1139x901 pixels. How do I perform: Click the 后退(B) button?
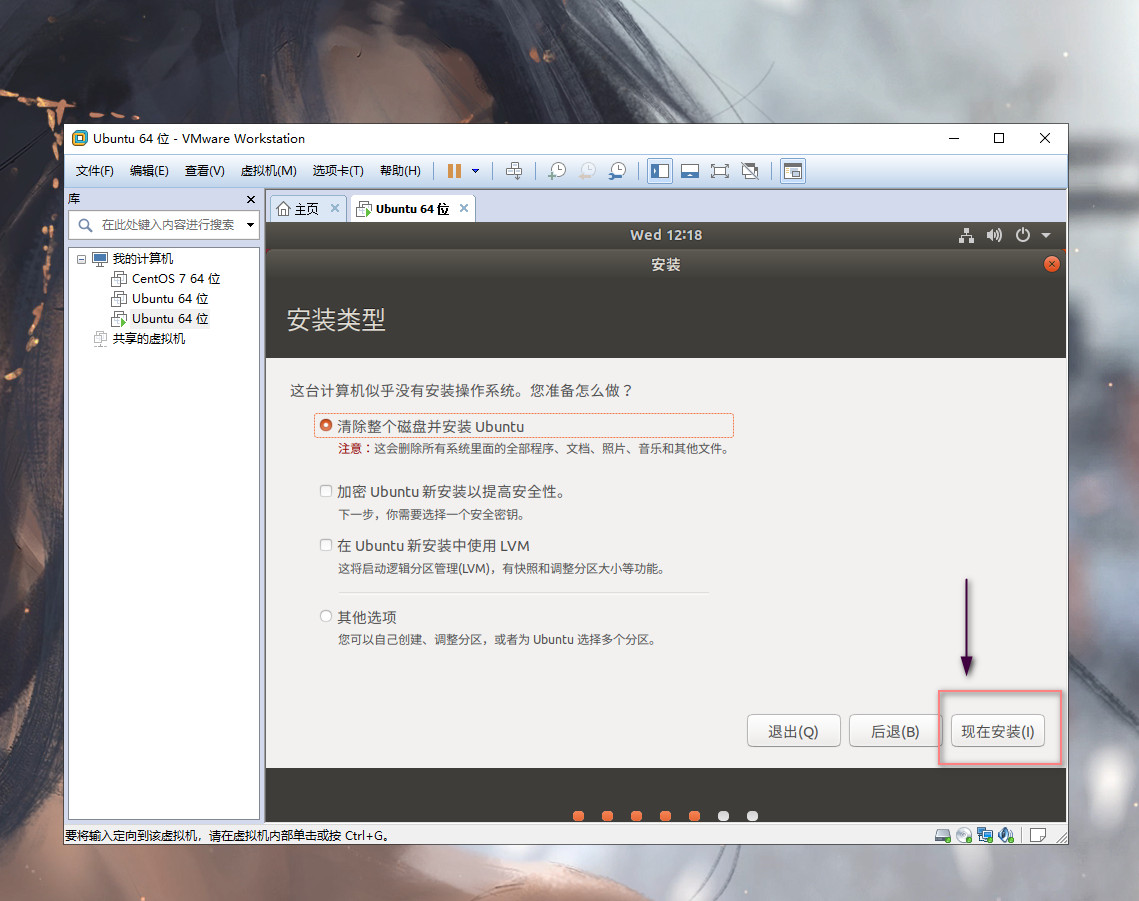[x=895, y=731]
